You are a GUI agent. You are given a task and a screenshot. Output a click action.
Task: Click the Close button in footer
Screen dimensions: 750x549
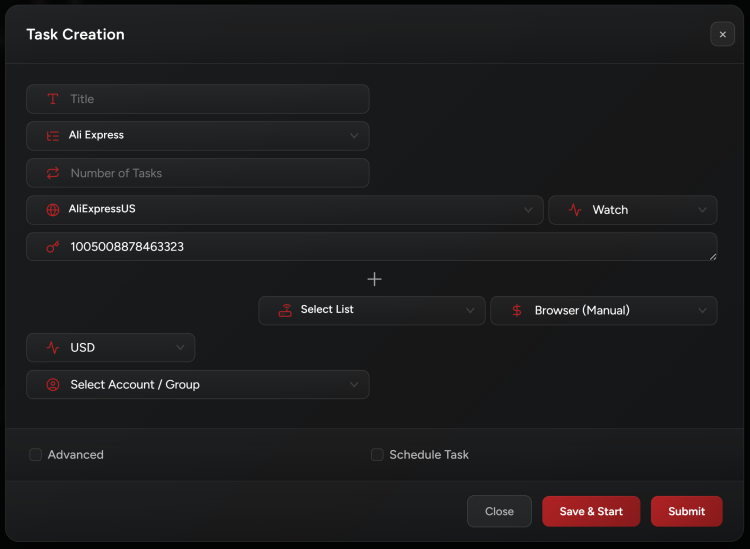[499, 511]
